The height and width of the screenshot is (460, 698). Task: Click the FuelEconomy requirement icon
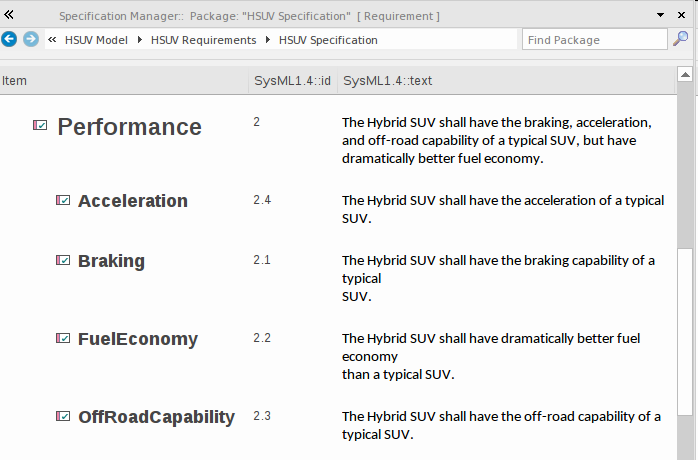click(x=63, y=339)
